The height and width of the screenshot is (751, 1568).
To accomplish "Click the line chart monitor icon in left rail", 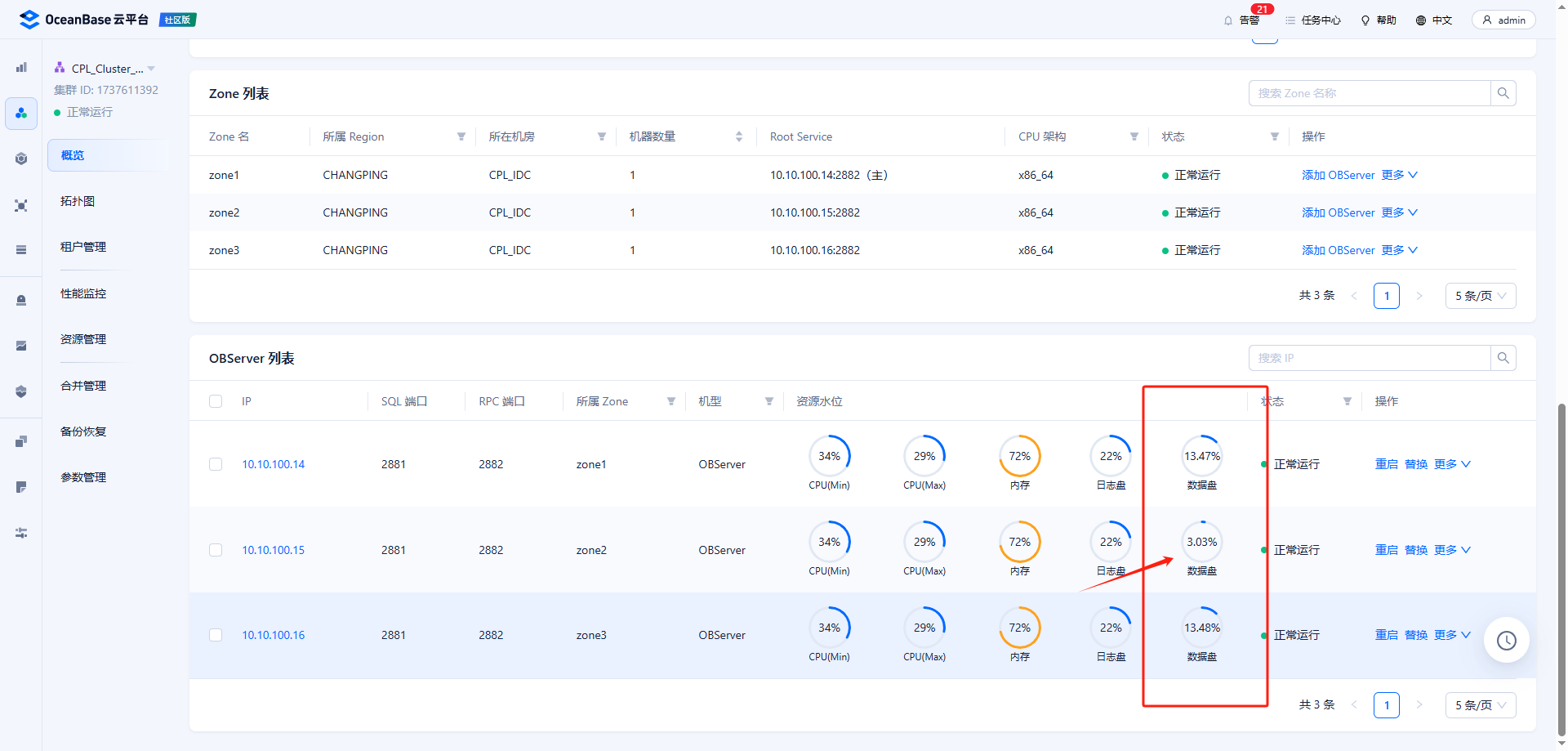I will (21, 346).
